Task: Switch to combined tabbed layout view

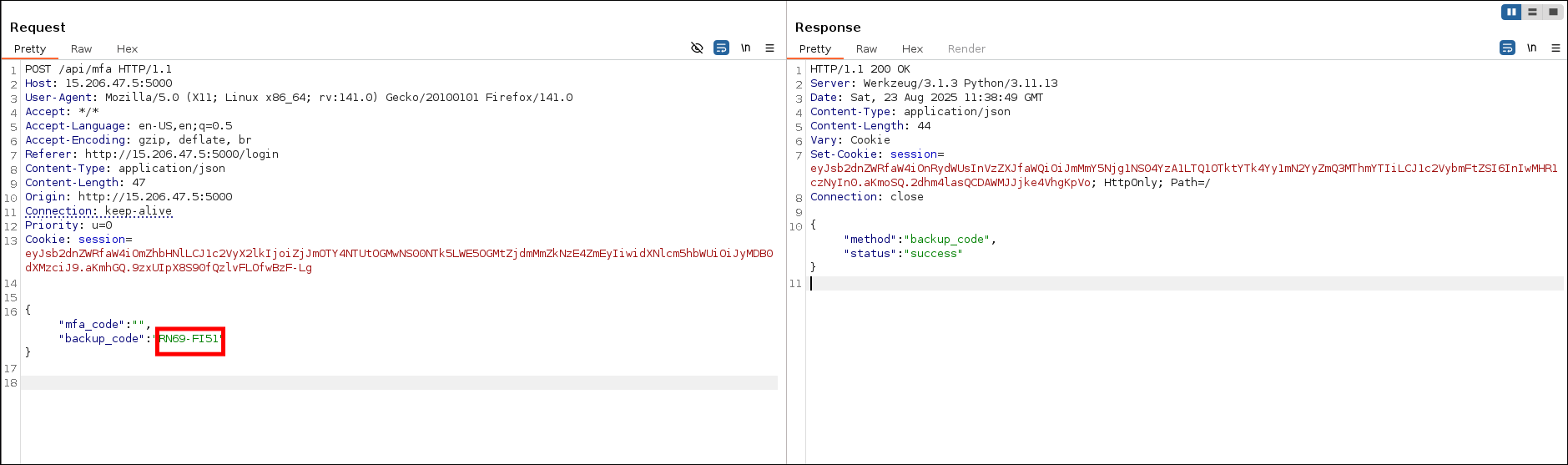Action: click(1552, 12)
